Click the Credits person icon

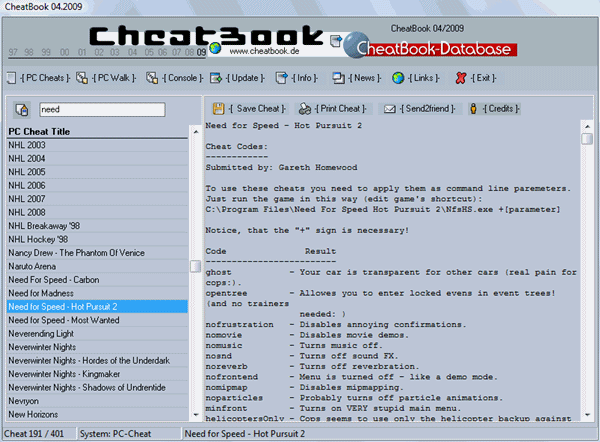pyautogui.click(x=473, y=109)
